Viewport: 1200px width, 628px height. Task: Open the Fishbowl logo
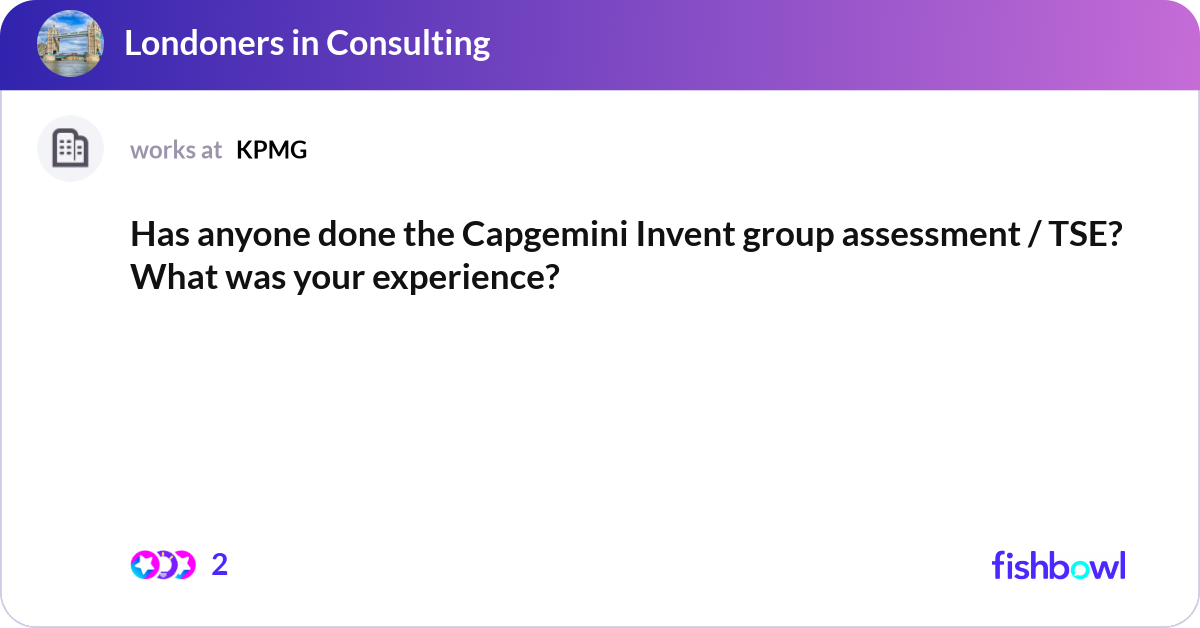coord(1058,566)
